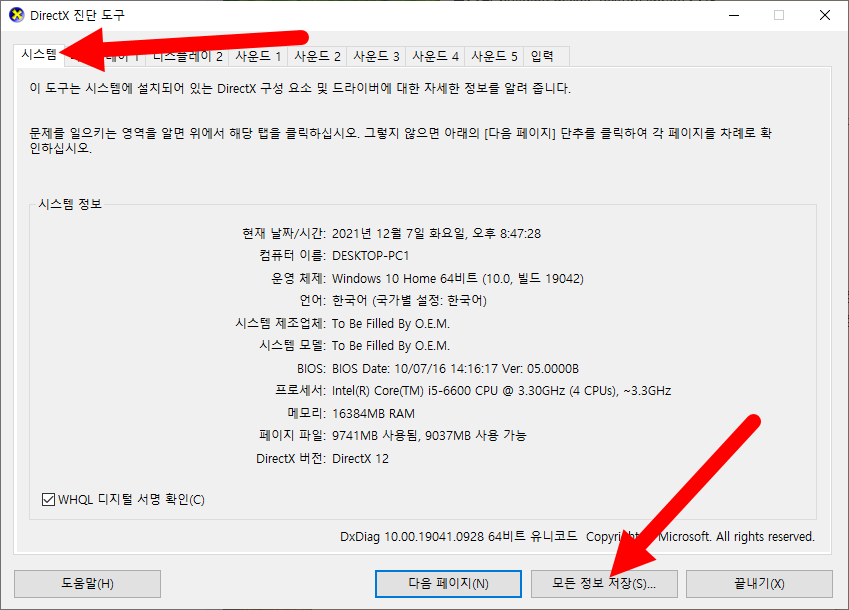Click the 한국어 language value
Image resolution: width=849 pixels, height=610 pixels.
point(409,300)
